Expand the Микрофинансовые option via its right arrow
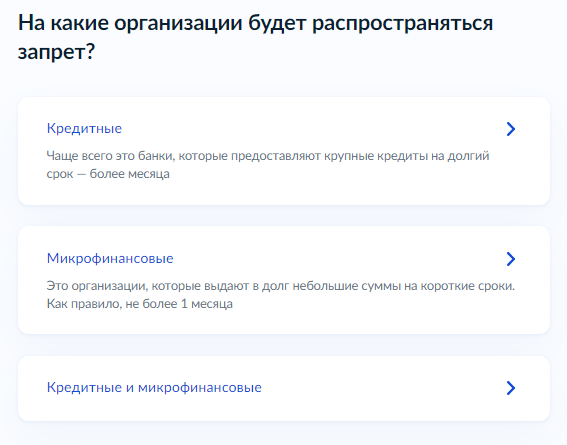The height and width of the screenshot is (445, 567). pos(511,259)
